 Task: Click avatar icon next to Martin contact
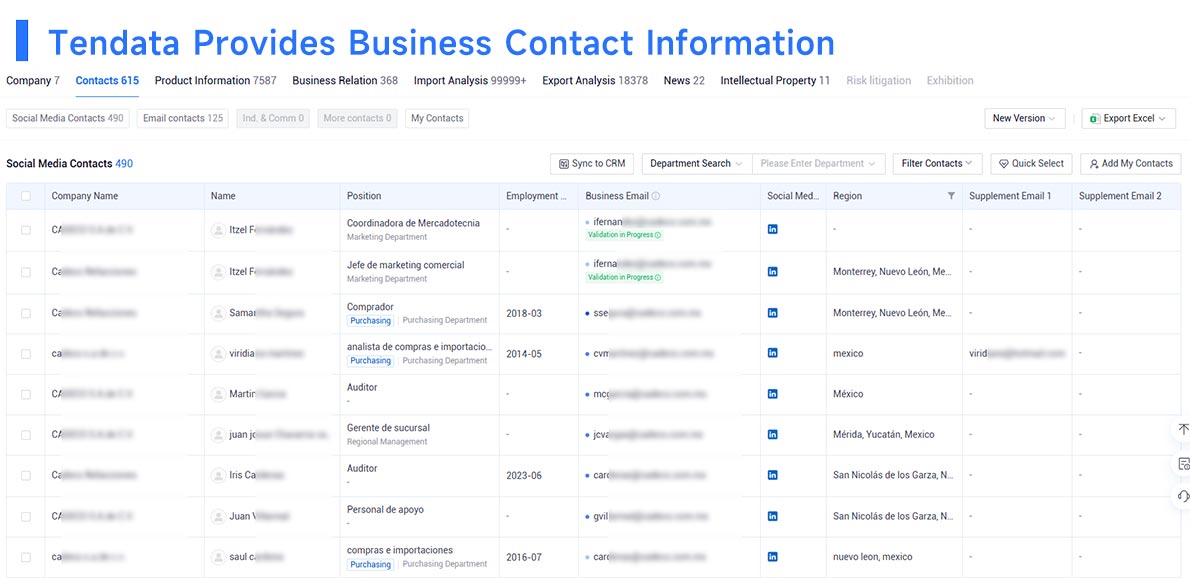click(x=219, y=394)
